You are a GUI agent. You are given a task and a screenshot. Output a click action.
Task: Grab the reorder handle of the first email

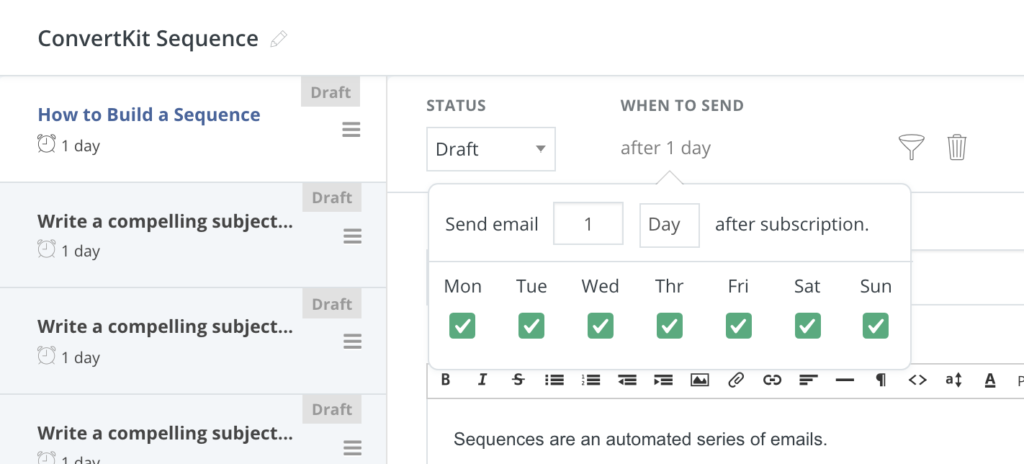[351, 130]
